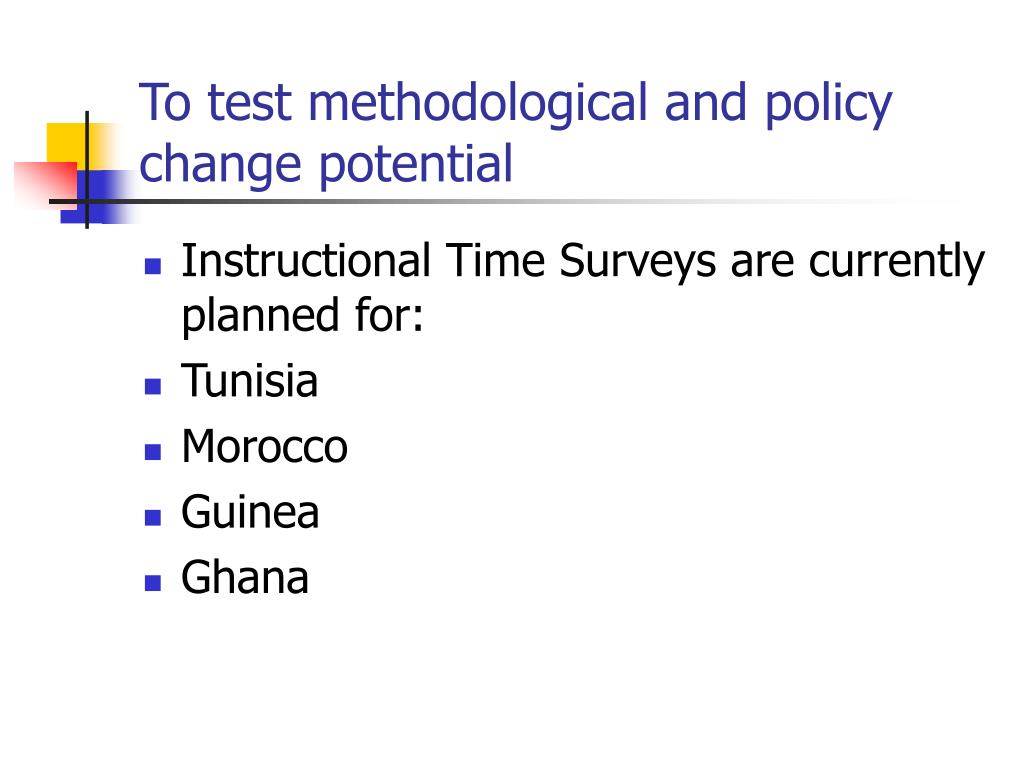Viewport: 1024px width, 768px height.
Task: Click the Guinea list item text
Action: 250,513
